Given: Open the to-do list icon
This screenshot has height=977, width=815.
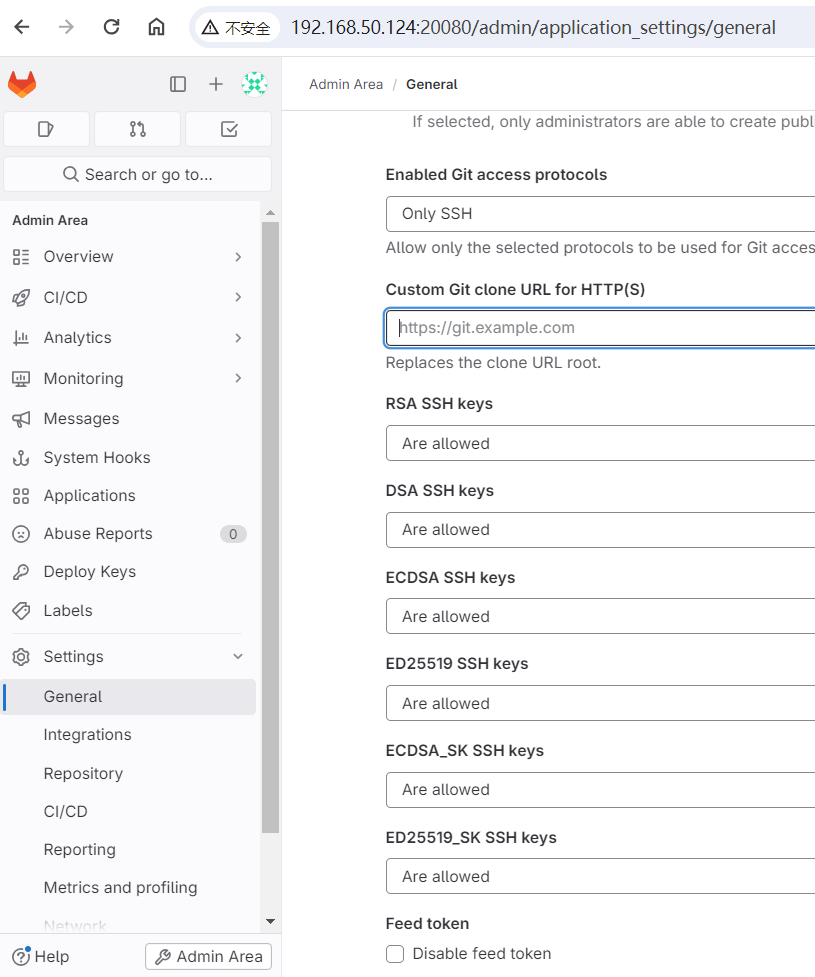Looking at the screenshot, I should [x=228, y=129].
